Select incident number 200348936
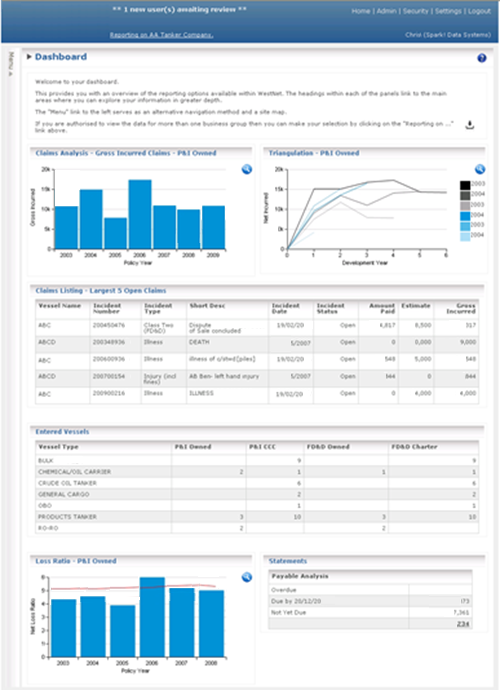The image size is (500, 690). [x=109, y=342]
